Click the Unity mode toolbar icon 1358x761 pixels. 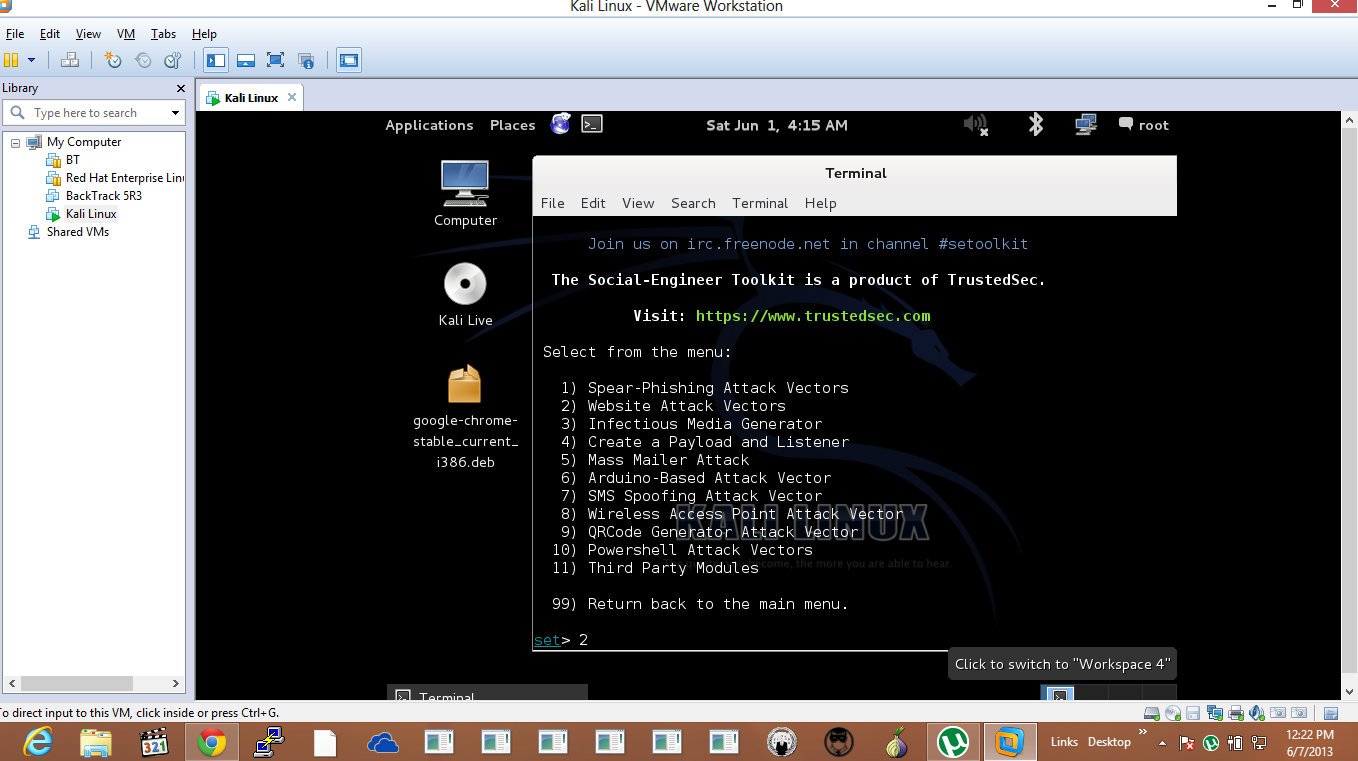306,60
